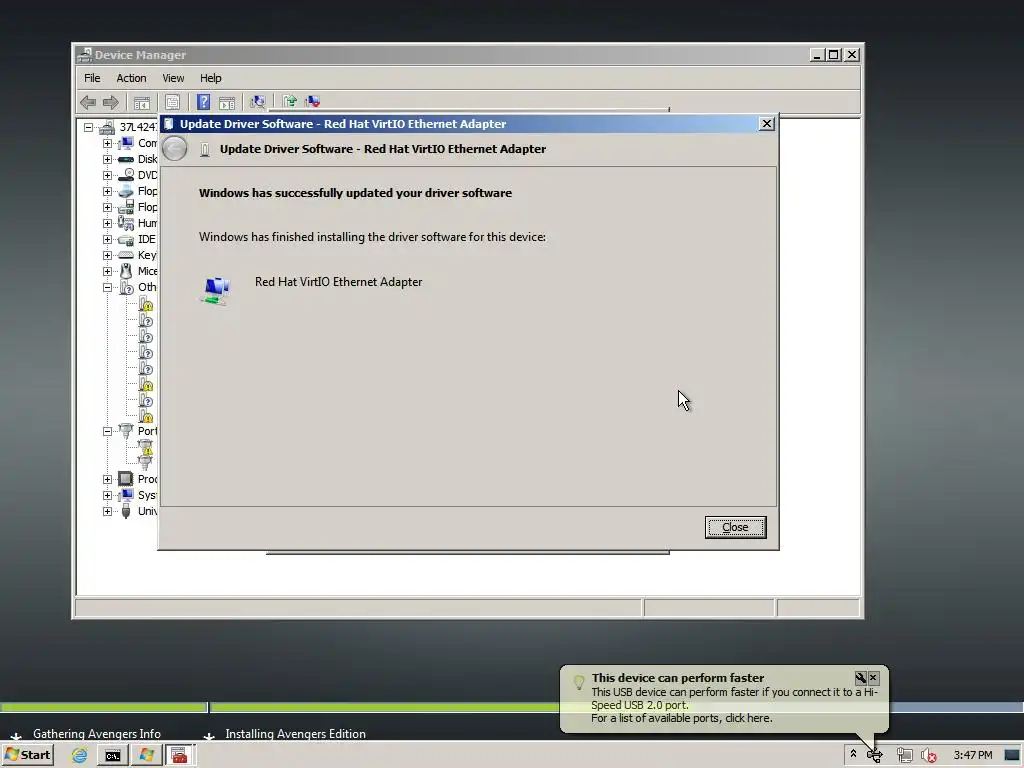Open the Help menu
Viewport: 1024px width, 768px height.
click(x=210, y=78)
